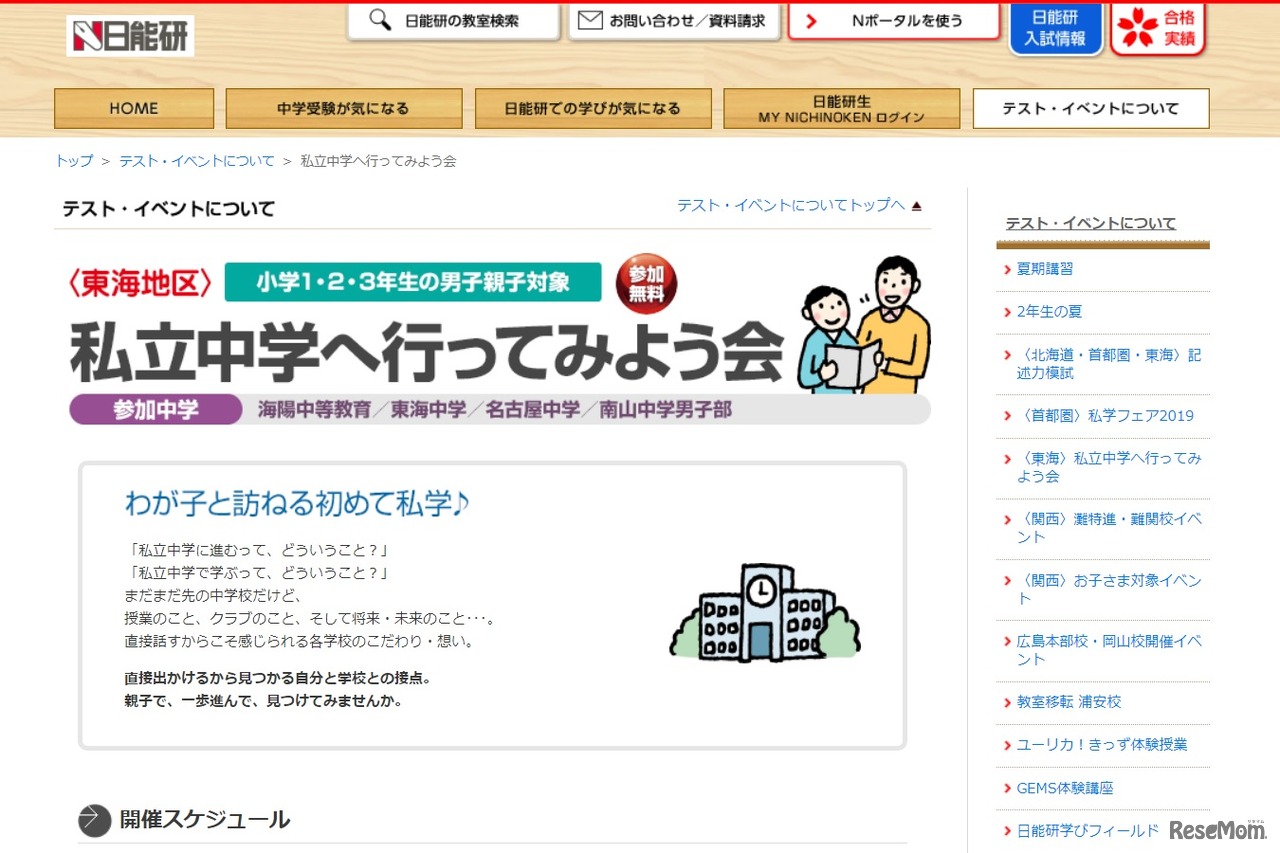Click the magnifier icon for 教室検索

(x=380, y=20)
